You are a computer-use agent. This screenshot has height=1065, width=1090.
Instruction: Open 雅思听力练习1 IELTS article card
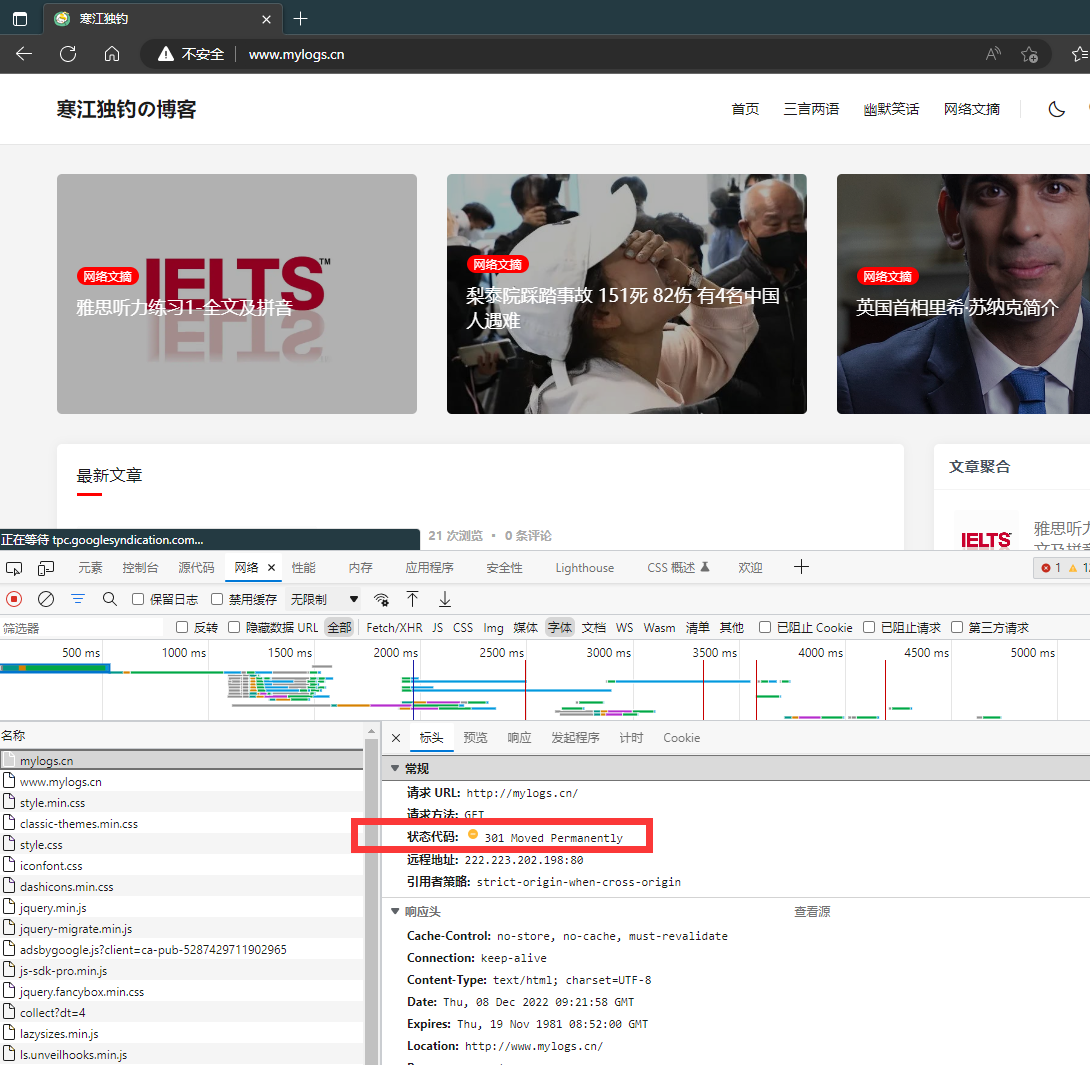click(237, 294)
